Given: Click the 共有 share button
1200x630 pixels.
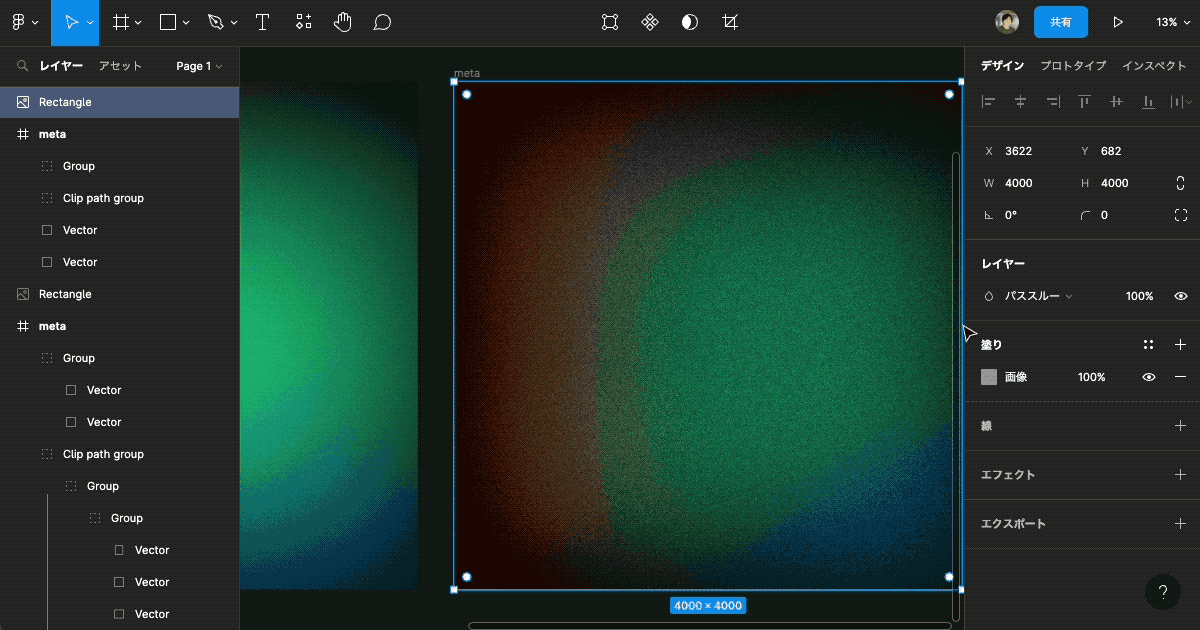Looking at the screenshot, I should [x=1060, y=22].
